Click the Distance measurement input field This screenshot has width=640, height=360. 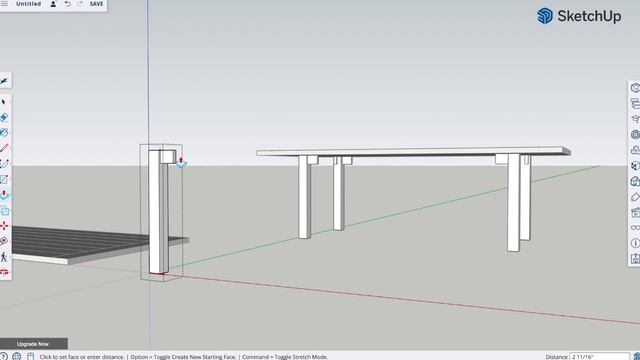pyautogui.click(x=599, y=356)
